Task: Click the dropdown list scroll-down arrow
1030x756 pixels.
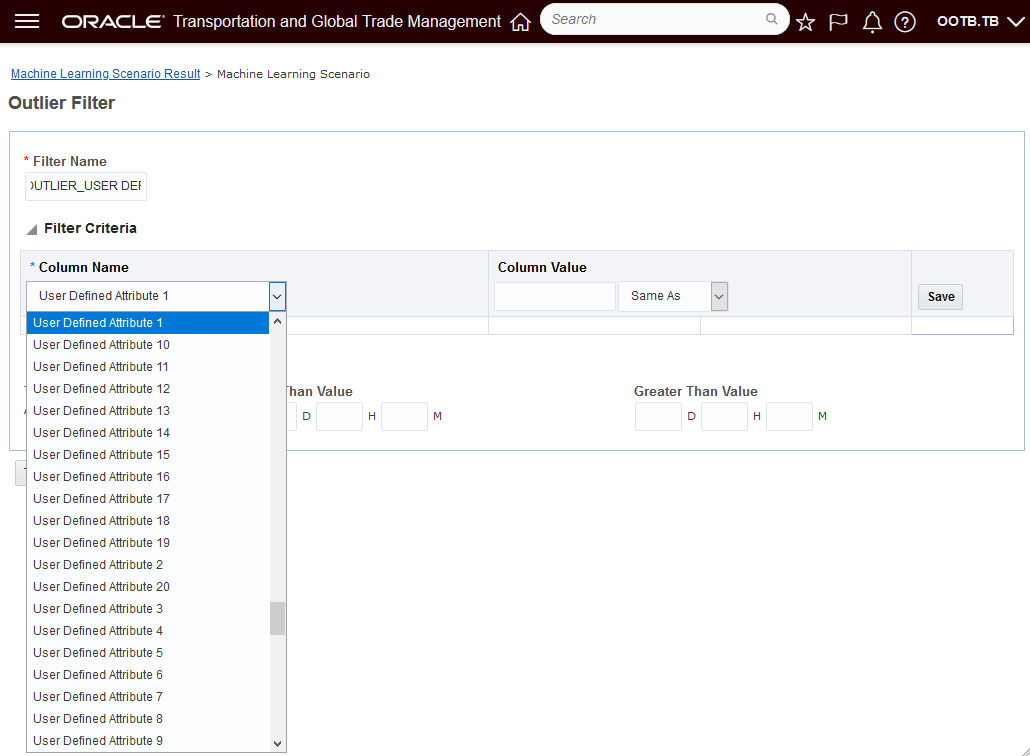Action: click(x=277, y=744)
